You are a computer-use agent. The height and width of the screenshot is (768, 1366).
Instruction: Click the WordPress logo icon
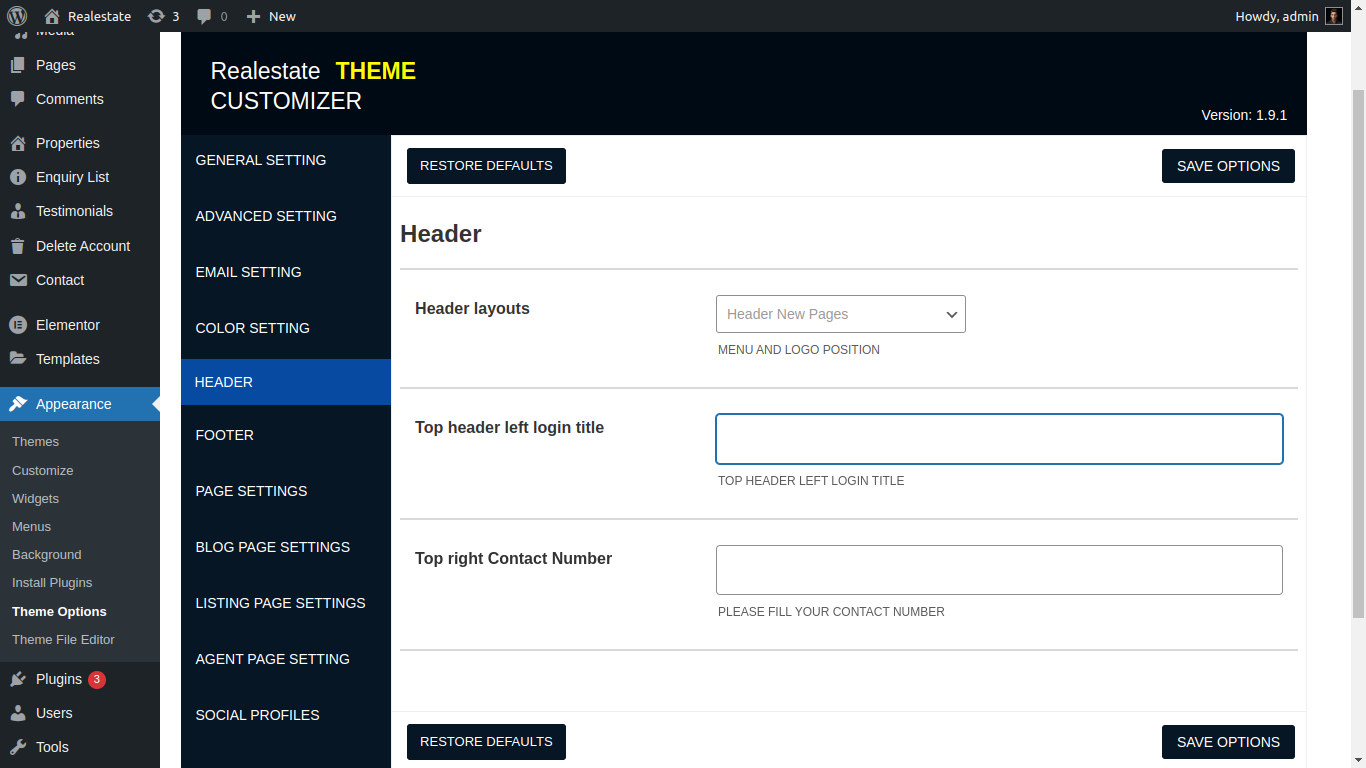(17, 16)
